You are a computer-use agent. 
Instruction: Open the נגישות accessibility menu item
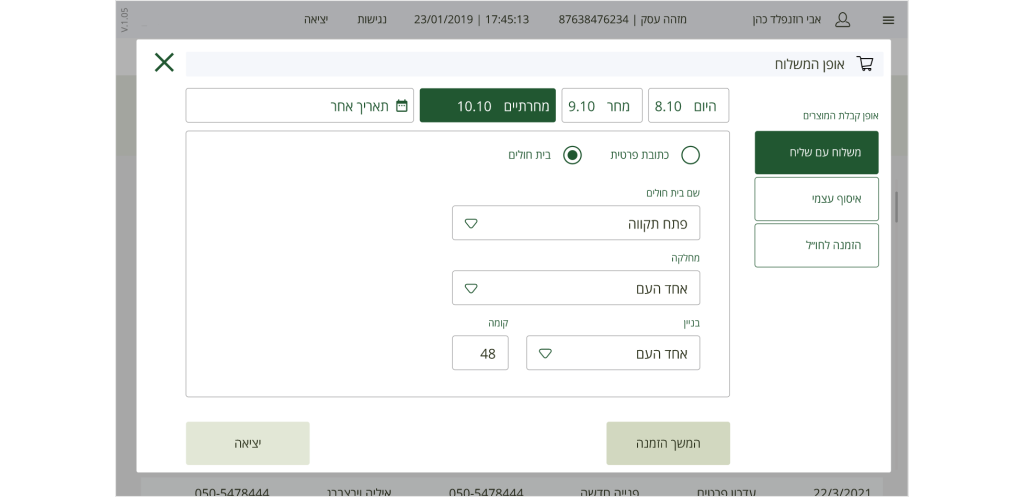372,20
